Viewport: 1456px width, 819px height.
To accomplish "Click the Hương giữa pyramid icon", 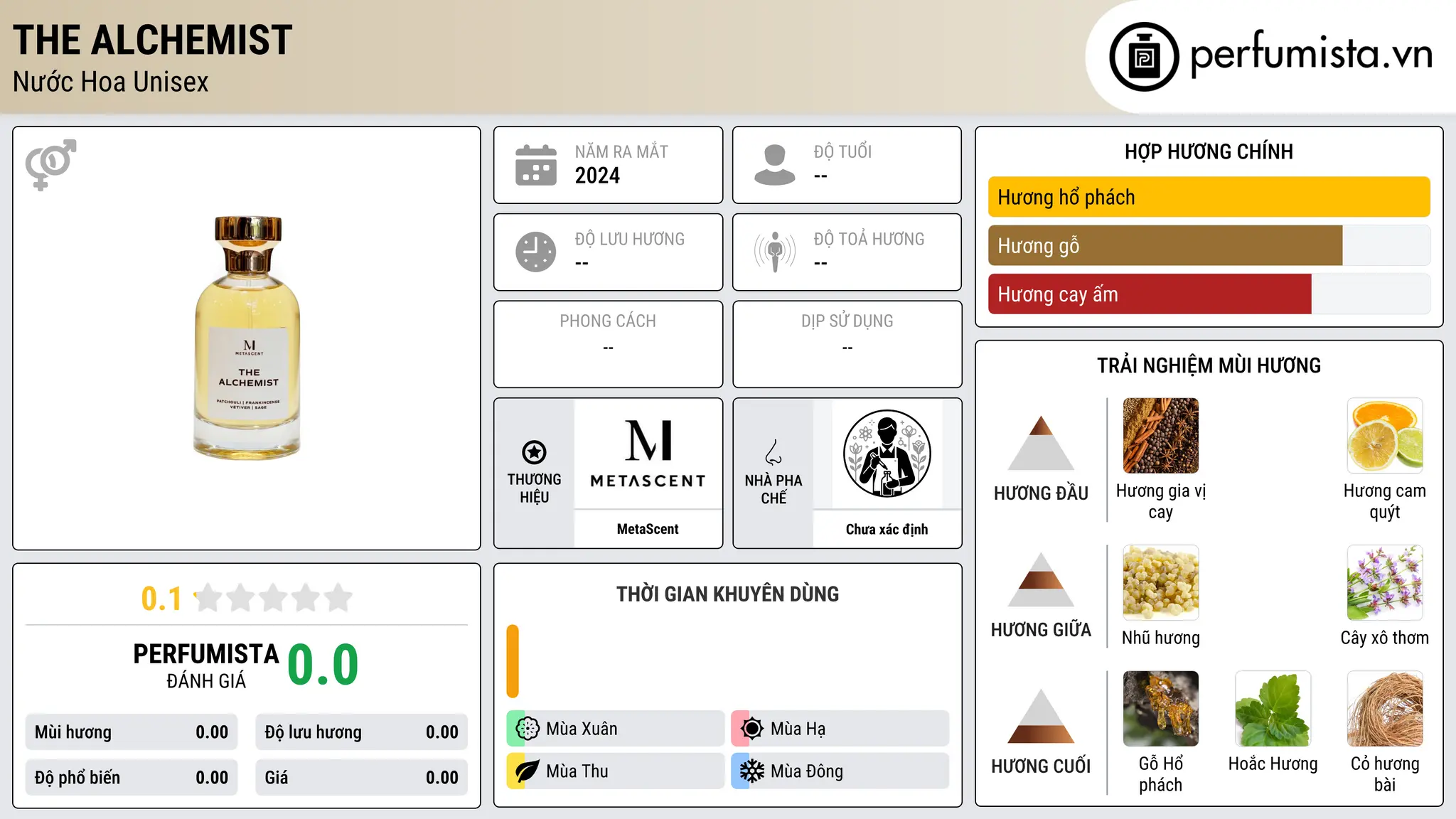I will (x=1041, y=579).
